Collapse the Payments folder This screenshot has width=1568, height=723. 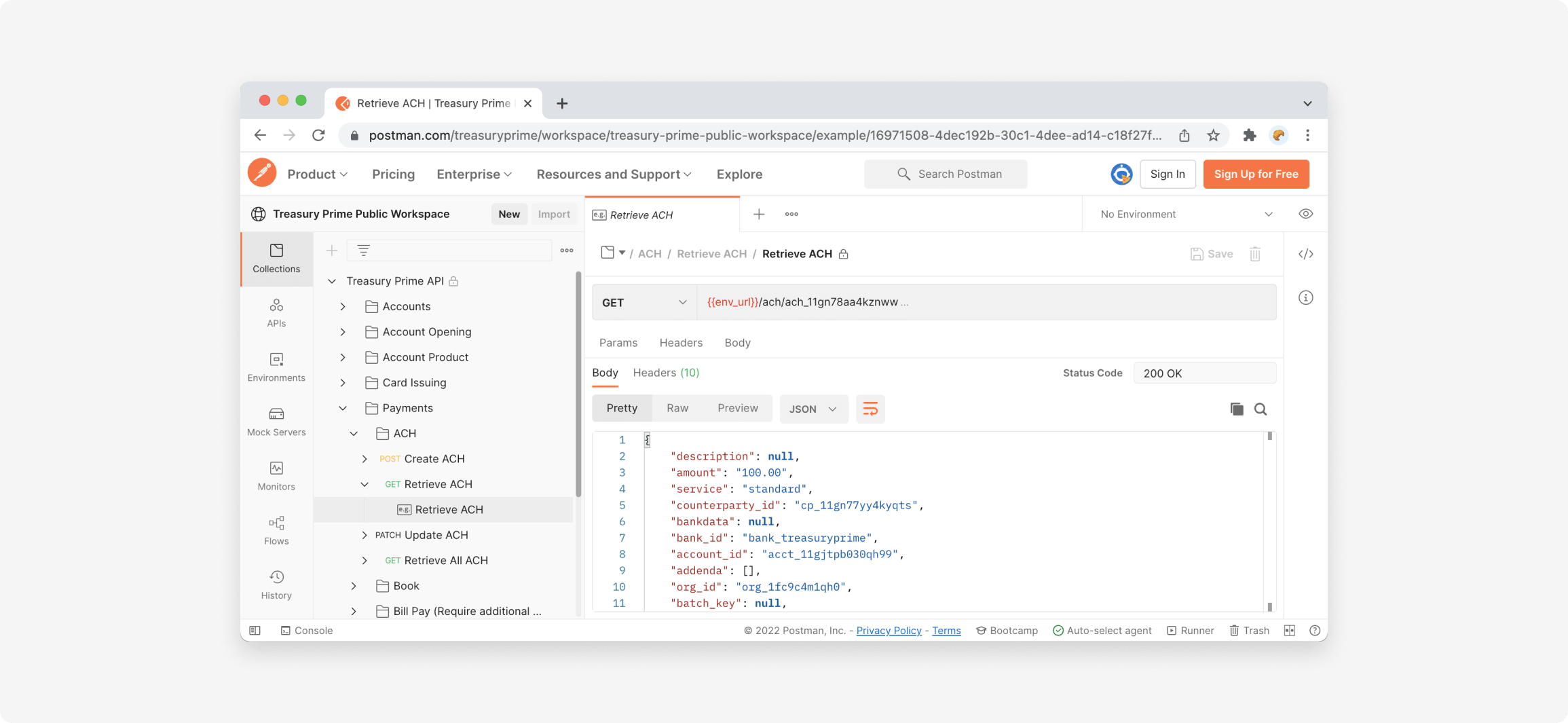(x=343, y=408)
